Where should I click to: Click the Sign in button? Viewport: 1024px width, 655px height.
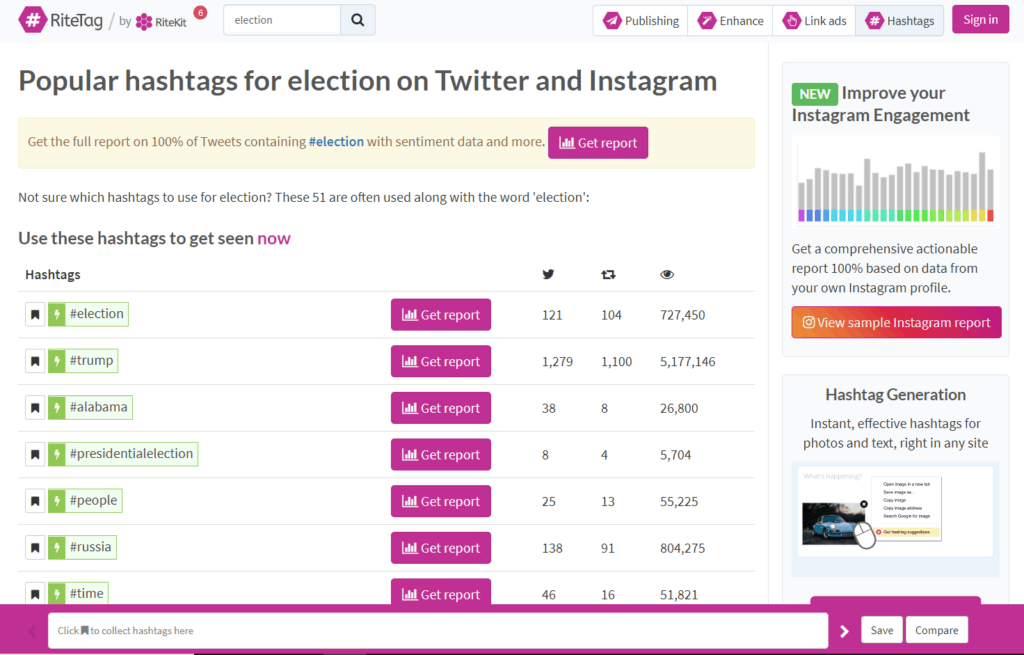click(980, 19)
